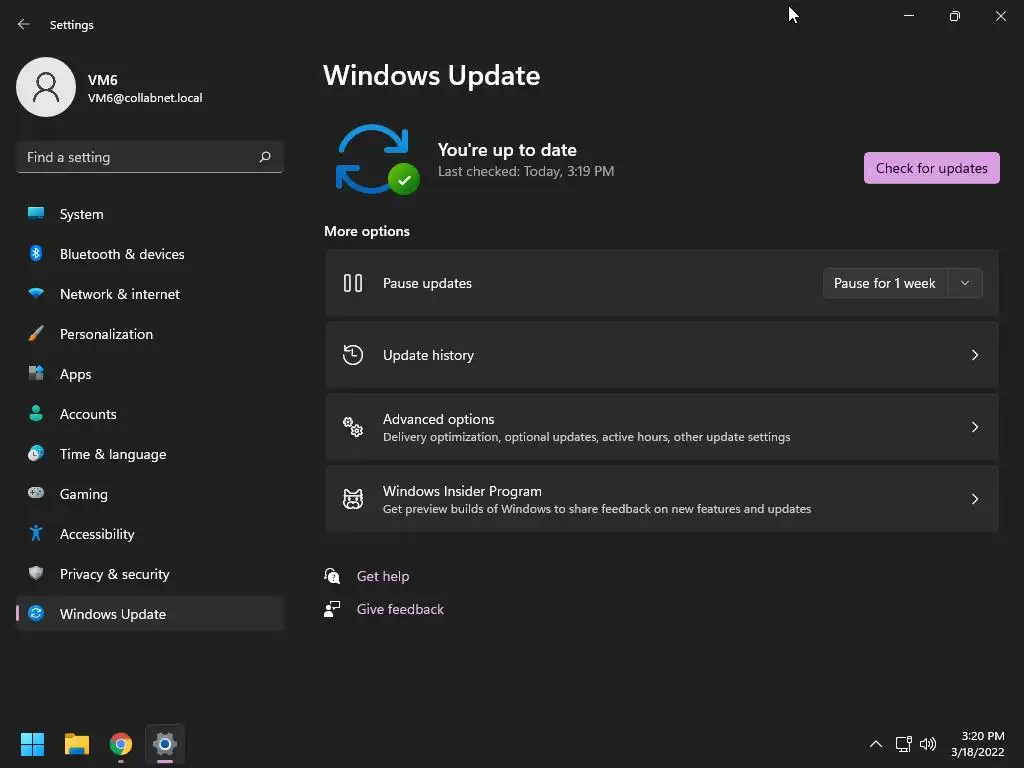
Task: Click the back arrow in Settings header
Action: 24,24
